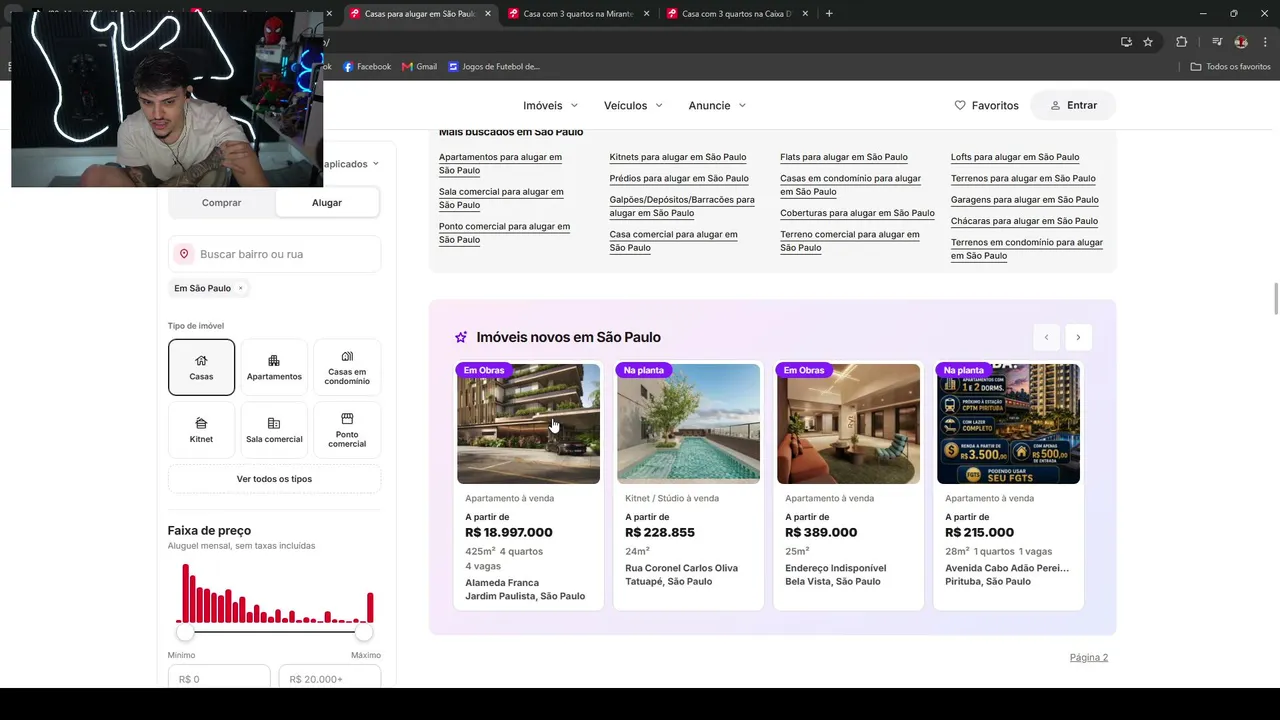Go to previous slide in new properties carousel

pos(1046,337)
